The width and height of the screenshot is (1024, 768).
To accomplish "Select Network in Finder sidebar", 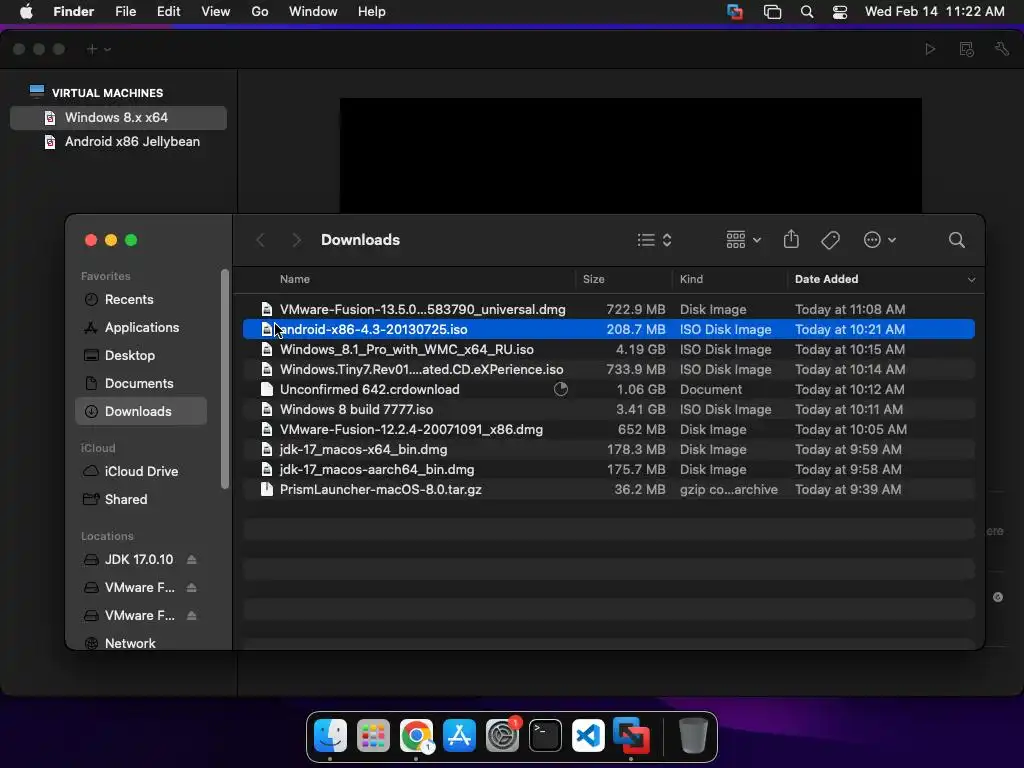I will 140,643.
